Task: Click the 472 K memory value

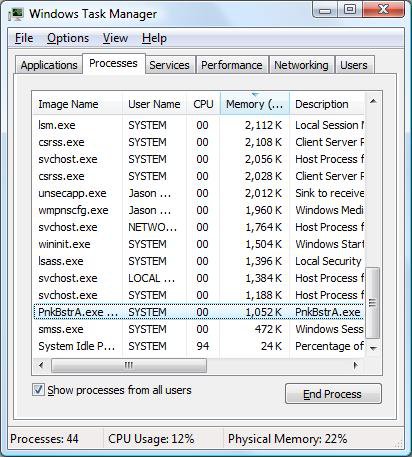Action: click(268, 329)
